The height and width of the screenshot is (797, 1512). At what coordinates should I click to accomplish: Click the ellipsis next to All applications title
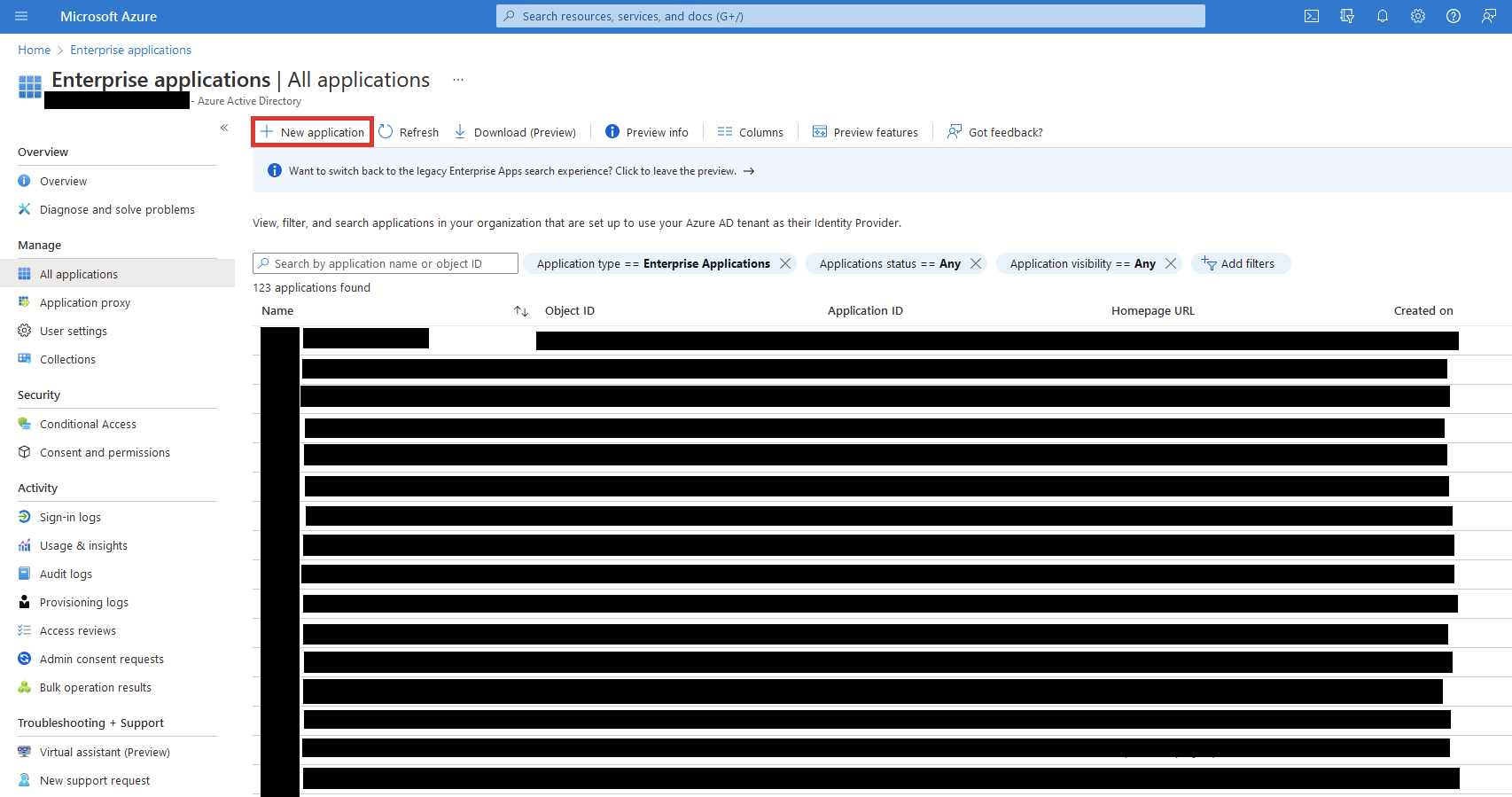458,80
